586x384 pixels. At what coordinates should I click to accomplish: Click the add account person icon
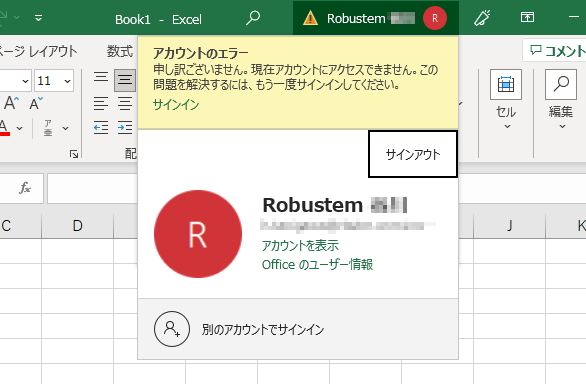tap(172, 329)
